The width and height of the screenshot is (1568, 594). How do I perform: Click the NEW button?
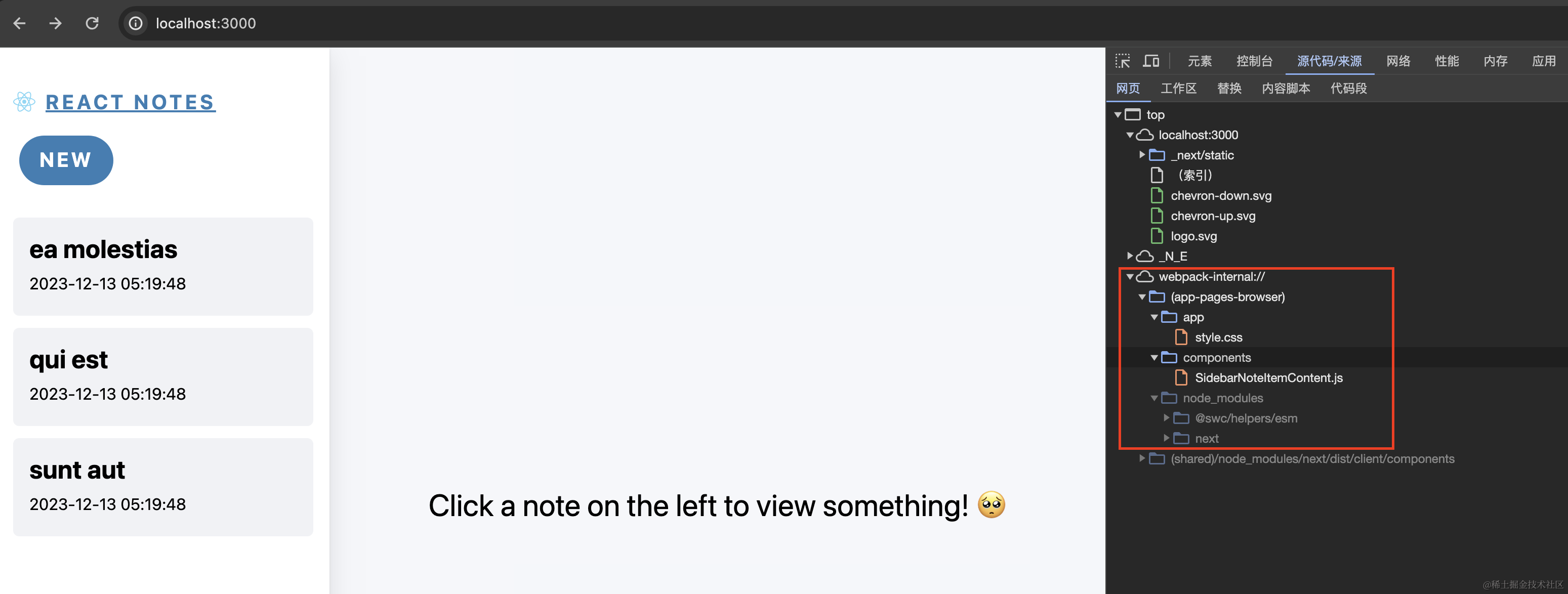pyautogui.click(x=66, y=160)
